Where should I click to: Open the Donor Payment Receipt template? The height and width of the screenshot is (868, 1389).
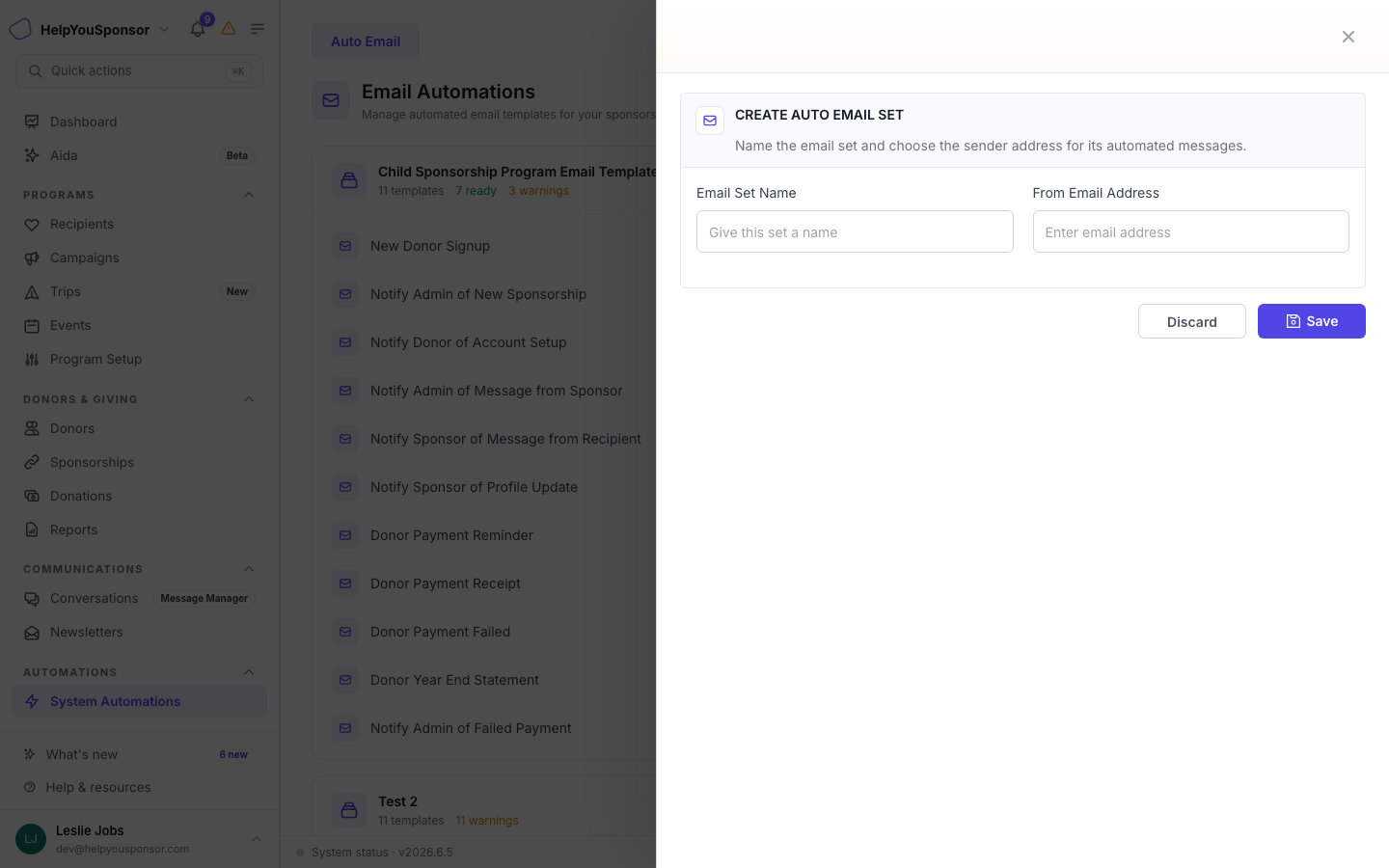446,583
